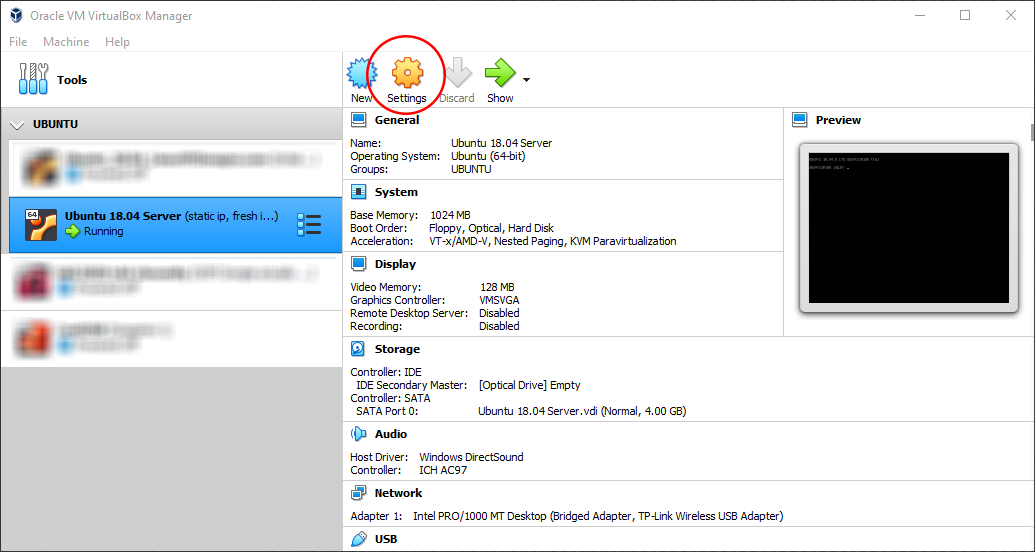The width and height of the screenshot is (1035, 552).
Task: Collapse the UBUNTU group chevron
Action: pos(19,125)
